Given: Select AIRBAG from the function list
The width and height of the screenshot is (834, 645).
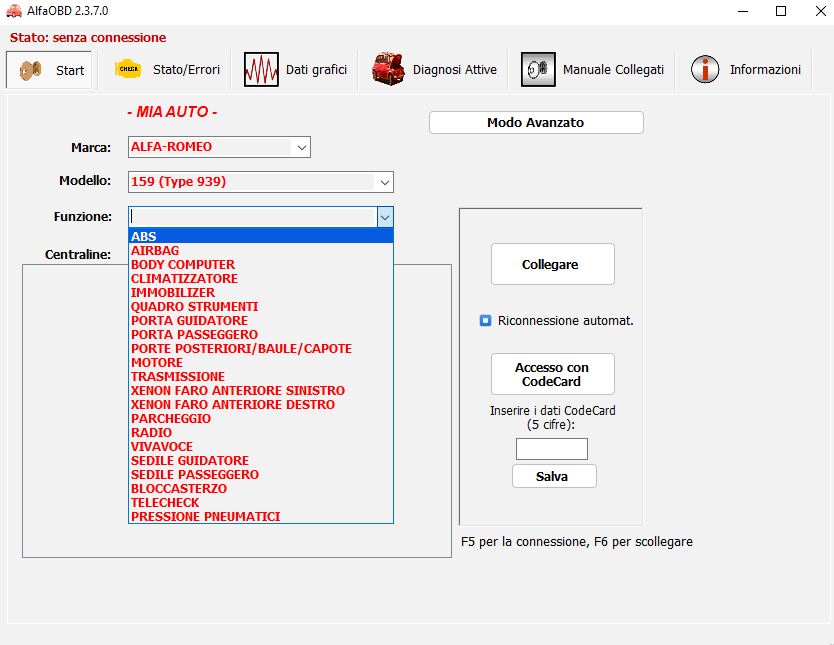Looking at the screenshot, I should pos(261,250).
